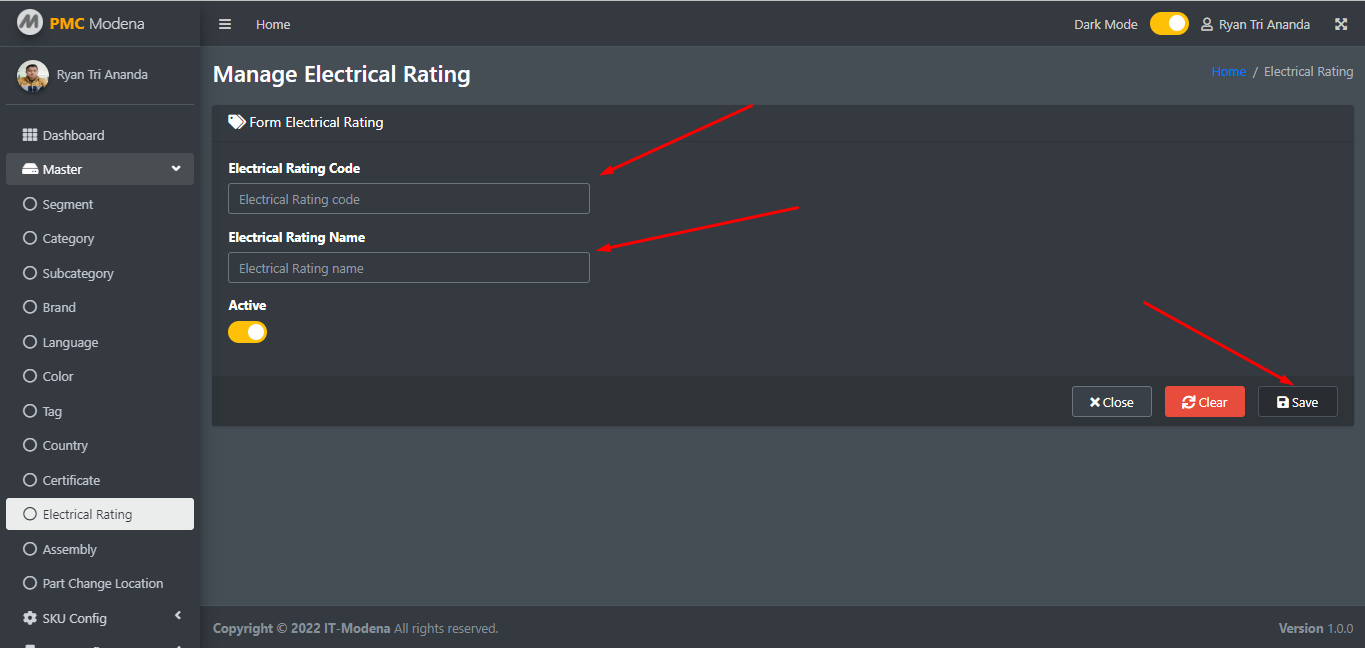Click the SKU Config gear icon
The height and width of the screenshot is (648, 1365).
(30, 618)
